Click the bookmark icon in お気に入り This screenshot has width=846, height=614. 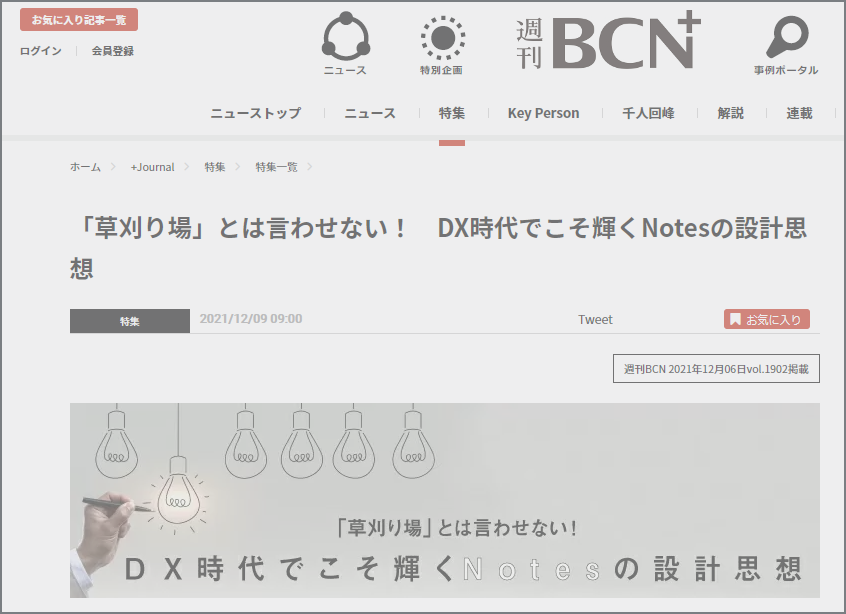(735, 319)
